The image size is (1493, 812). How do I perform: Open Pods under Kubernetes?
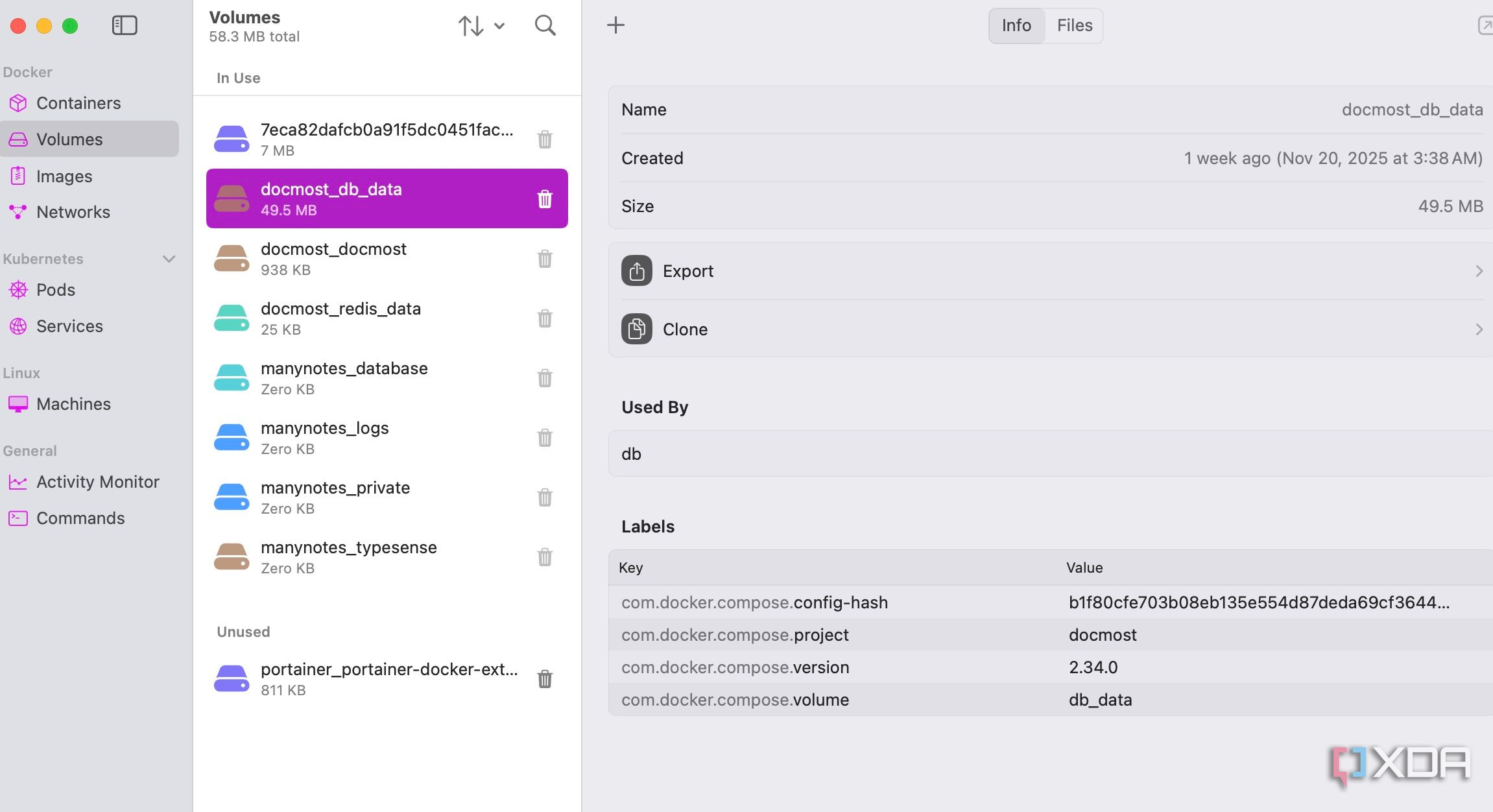pos(90,290)
